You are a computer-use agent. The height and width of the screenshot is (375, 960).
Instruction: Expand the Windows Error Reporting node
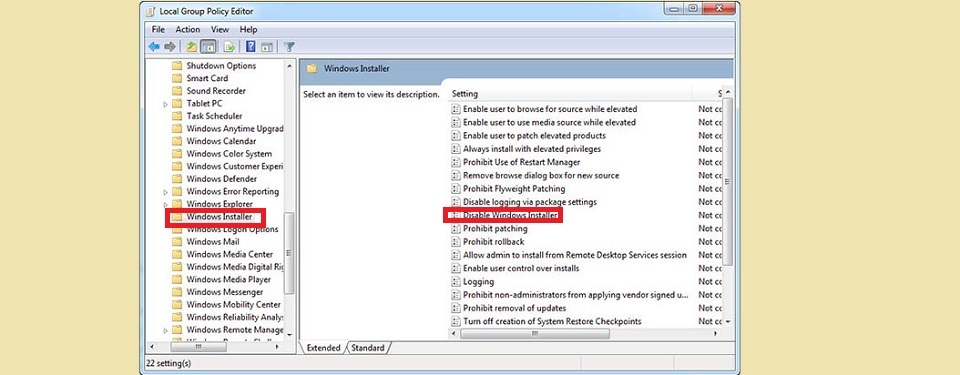pos(165,192)
